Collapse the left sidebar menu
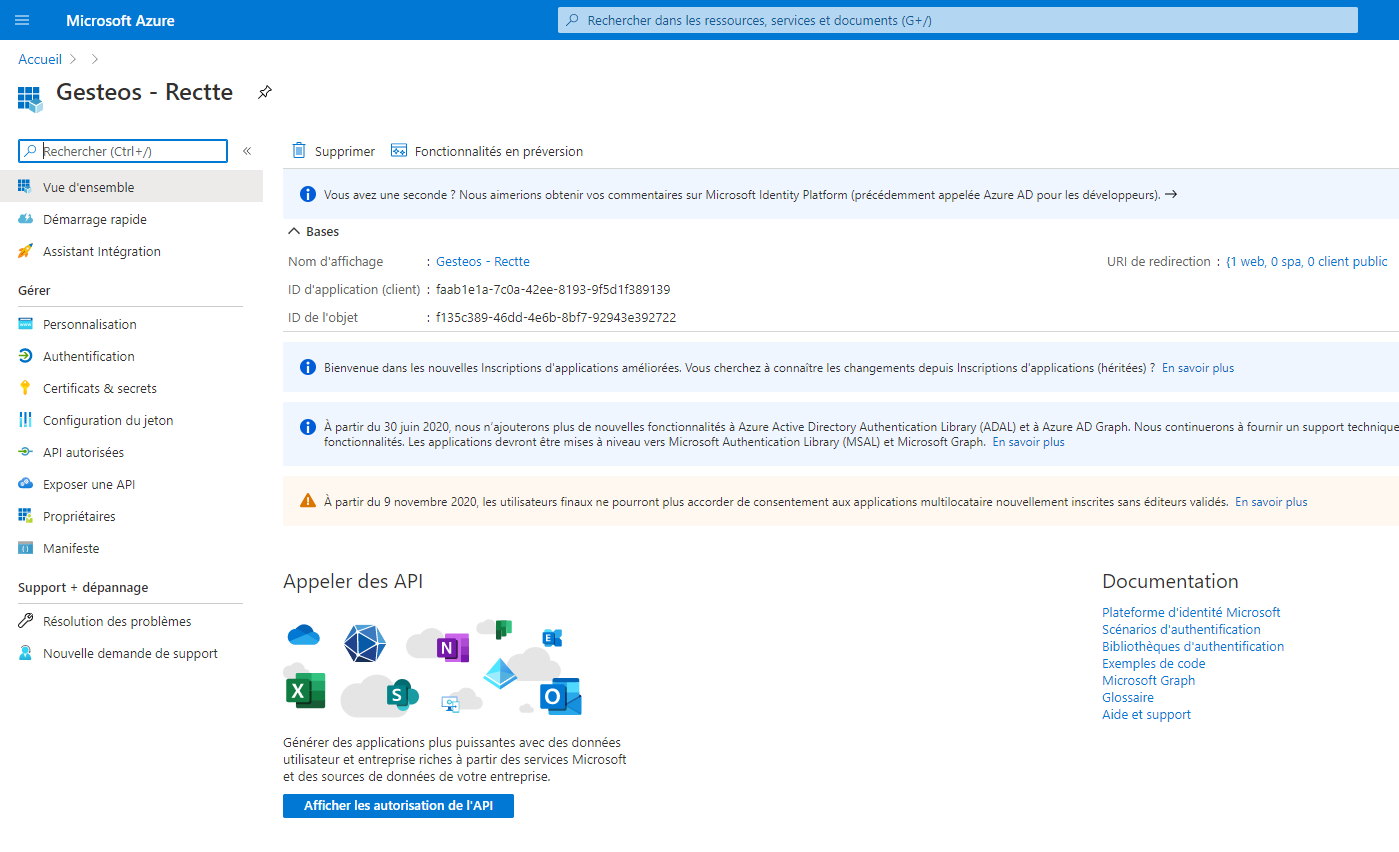The image size is (1399, 852). 247,151
